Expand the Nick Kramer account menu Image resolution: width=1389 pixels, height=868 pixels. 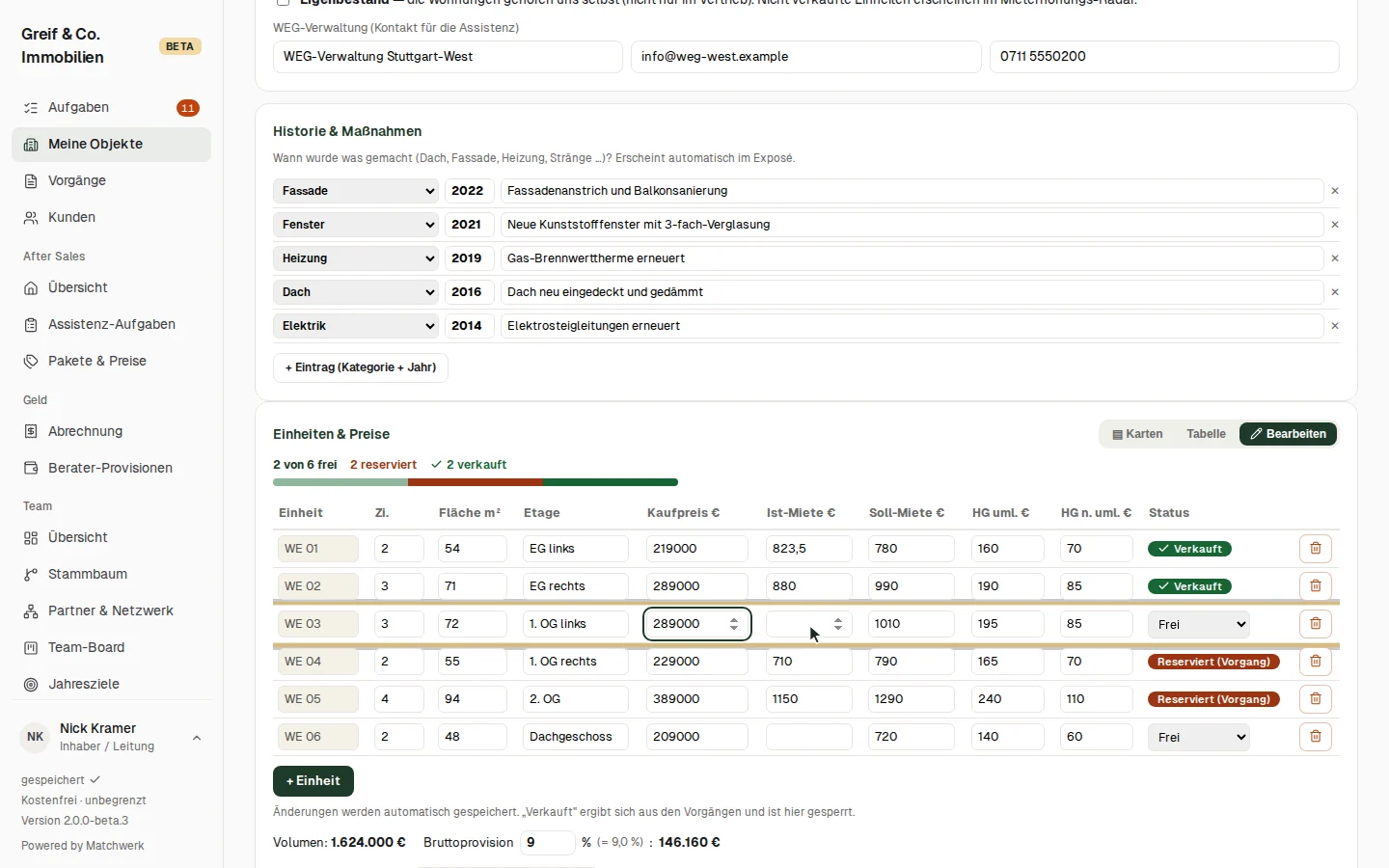click(111, 738)
